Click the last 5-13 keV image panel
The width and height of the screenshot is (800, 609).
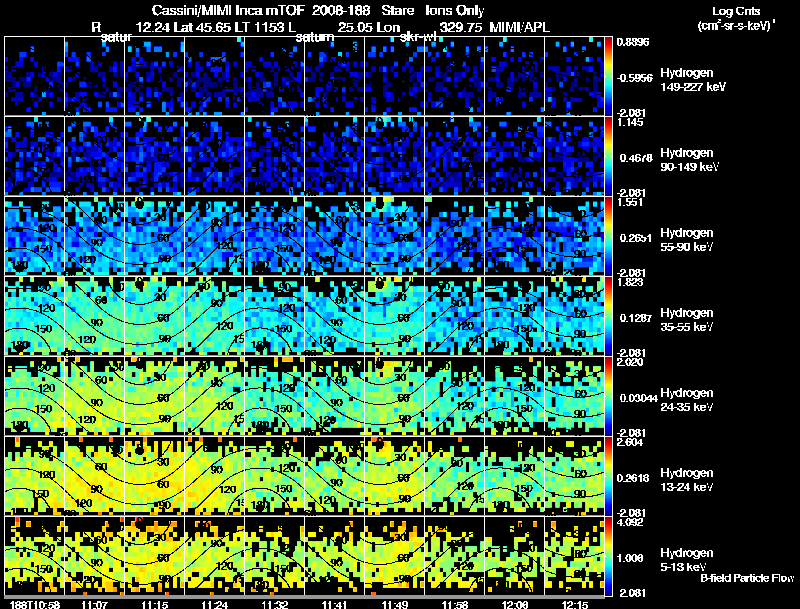tap(574, 555)
